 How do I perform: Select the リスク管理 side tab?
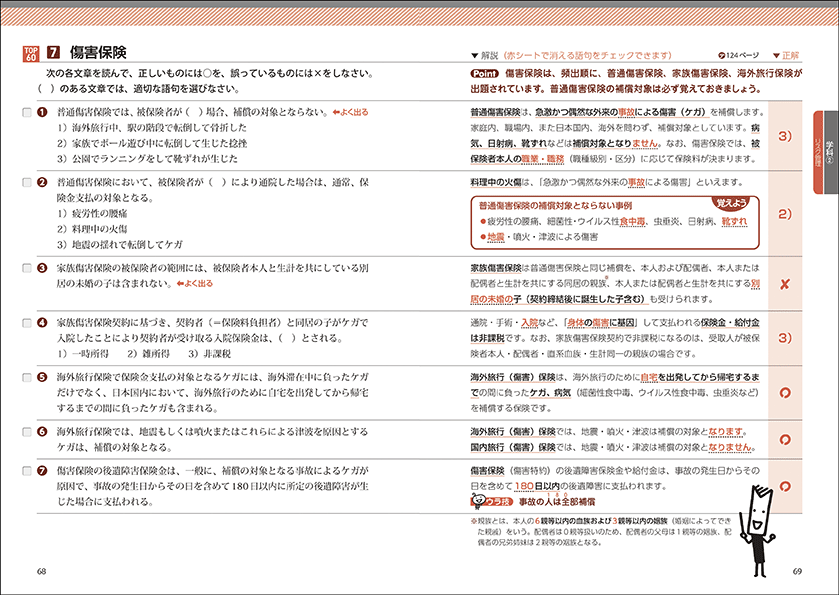(818, 152)
